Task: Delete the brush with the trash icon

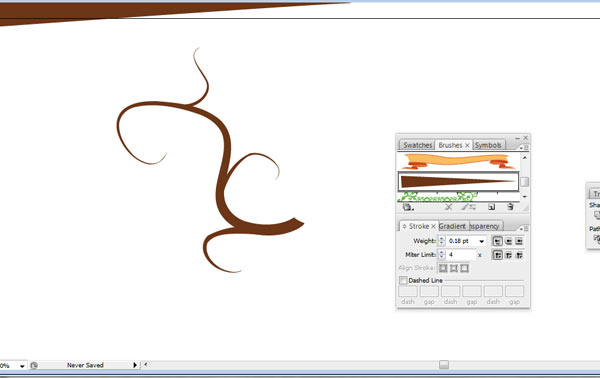Action: pos(510,207)
